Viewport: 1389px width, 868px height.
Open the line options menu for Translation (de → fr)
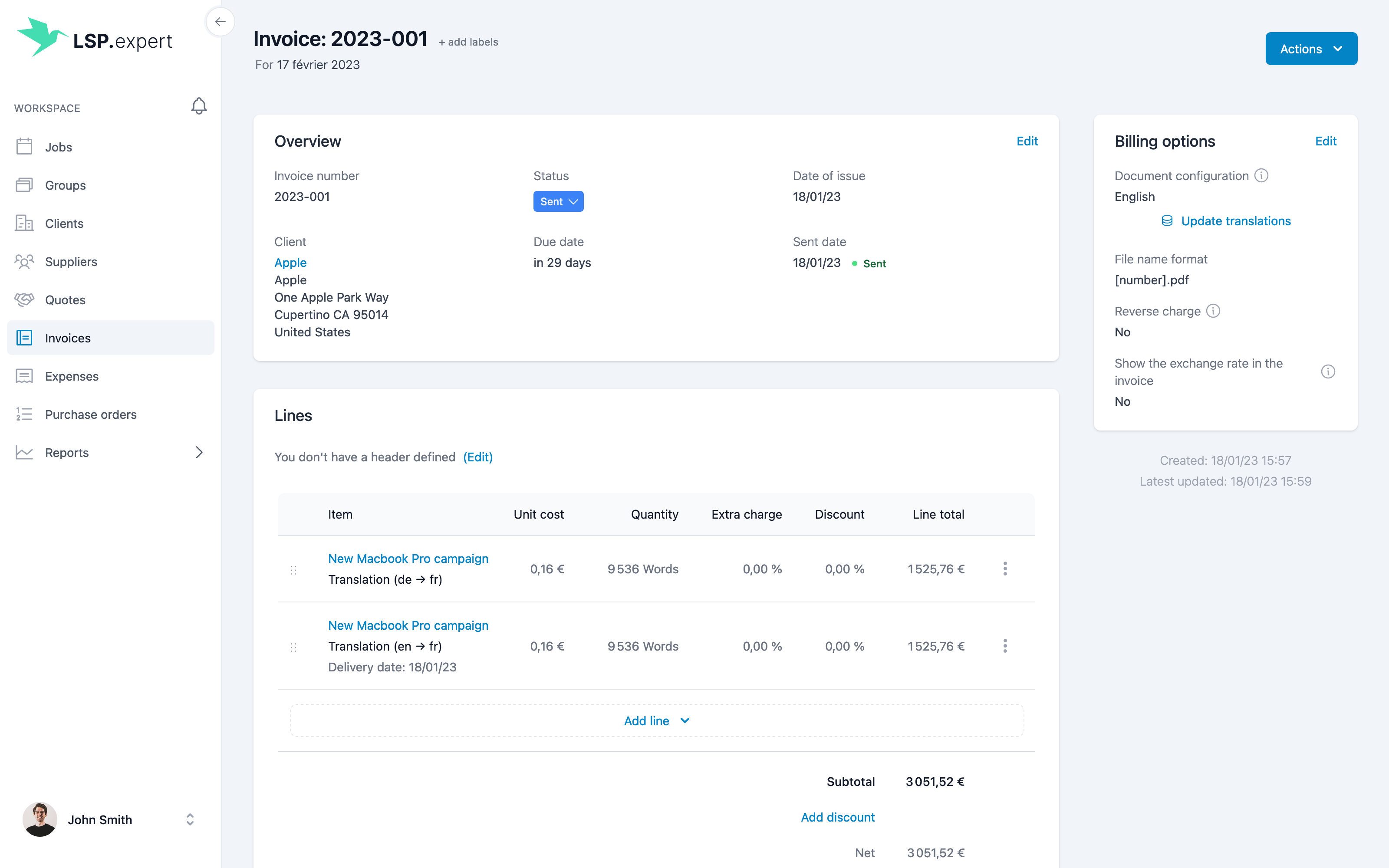tap(1005, 569)
